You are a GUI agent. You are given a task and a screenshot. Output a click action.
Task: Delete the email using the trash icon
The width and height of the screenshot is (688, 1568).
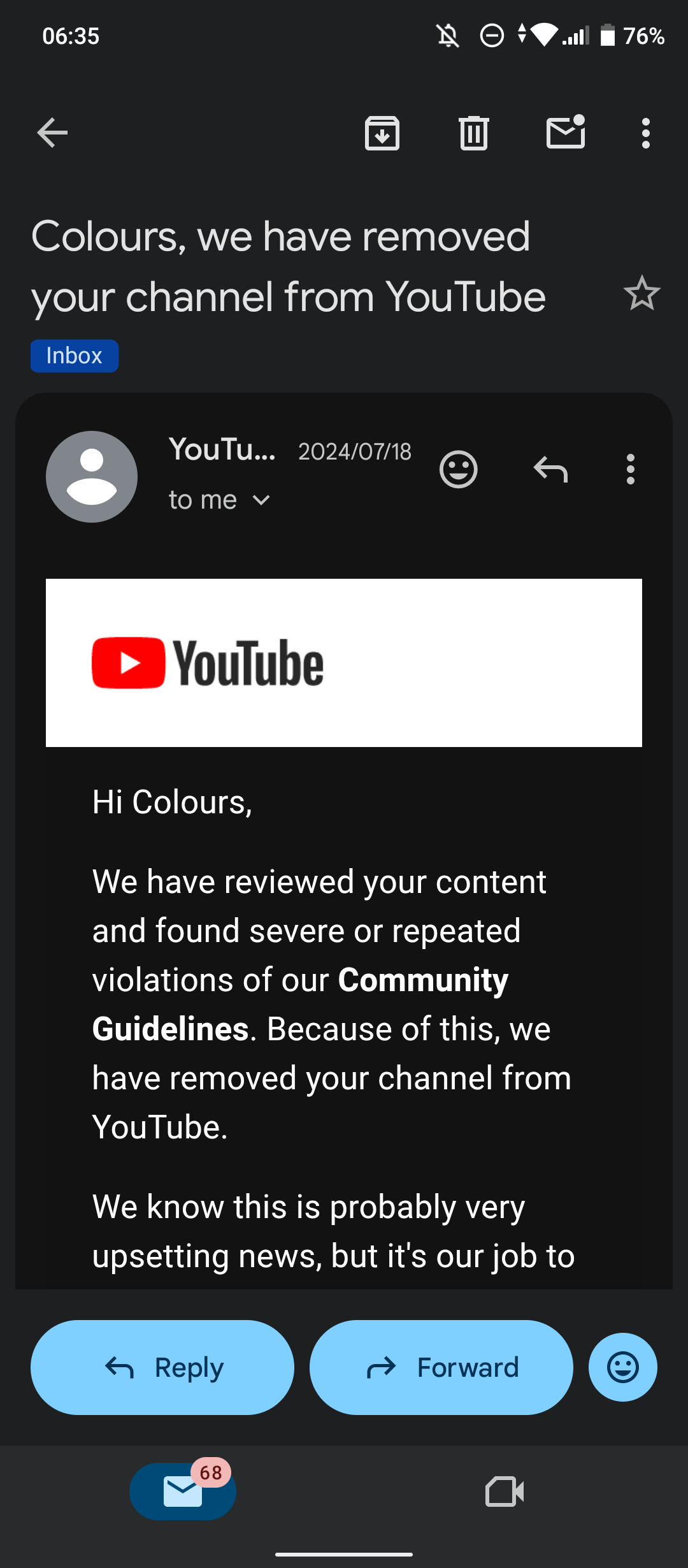(x=473, y=133)
